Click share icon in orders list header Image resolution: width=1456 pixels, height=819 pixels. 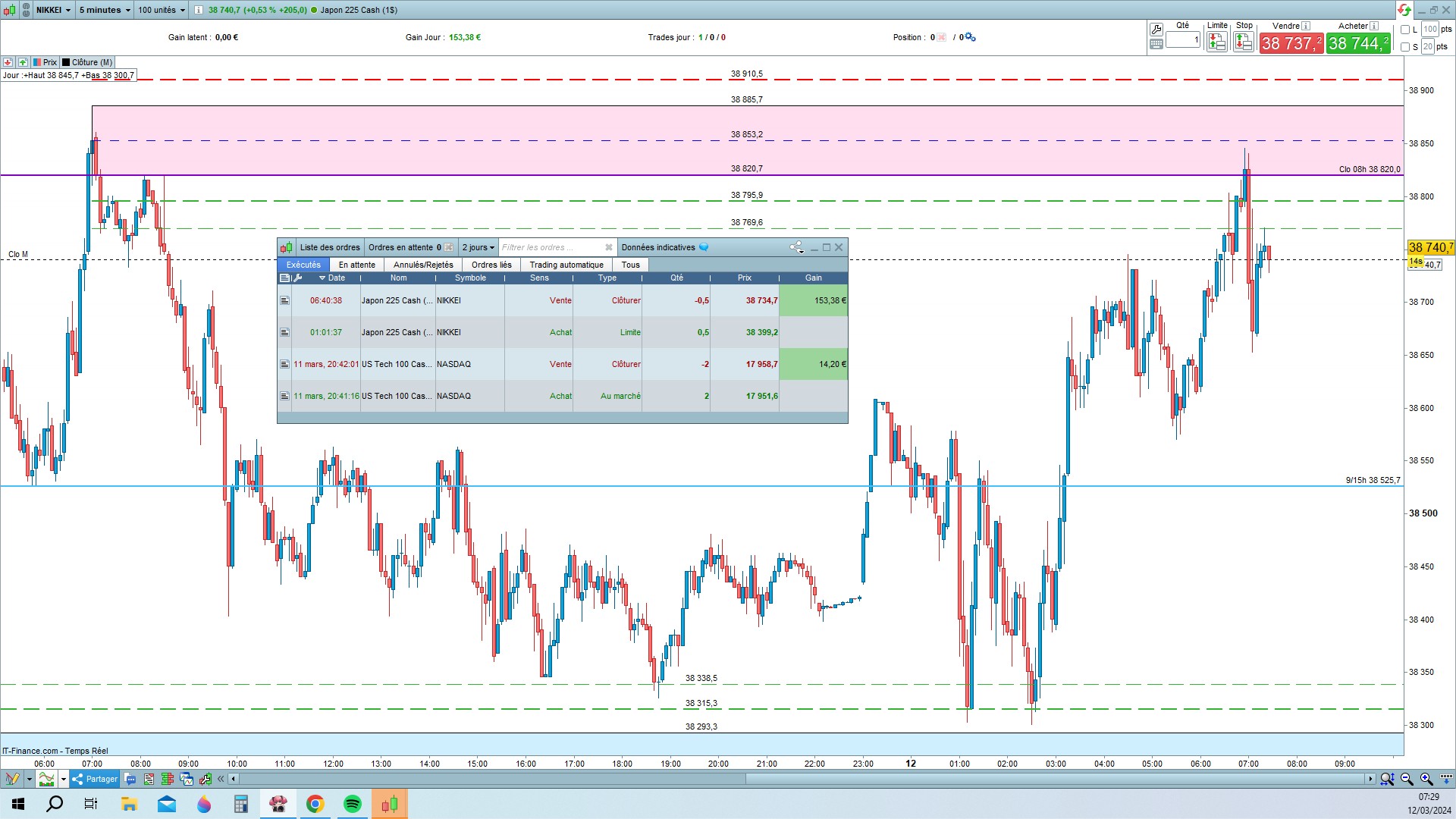coord(795,247)
